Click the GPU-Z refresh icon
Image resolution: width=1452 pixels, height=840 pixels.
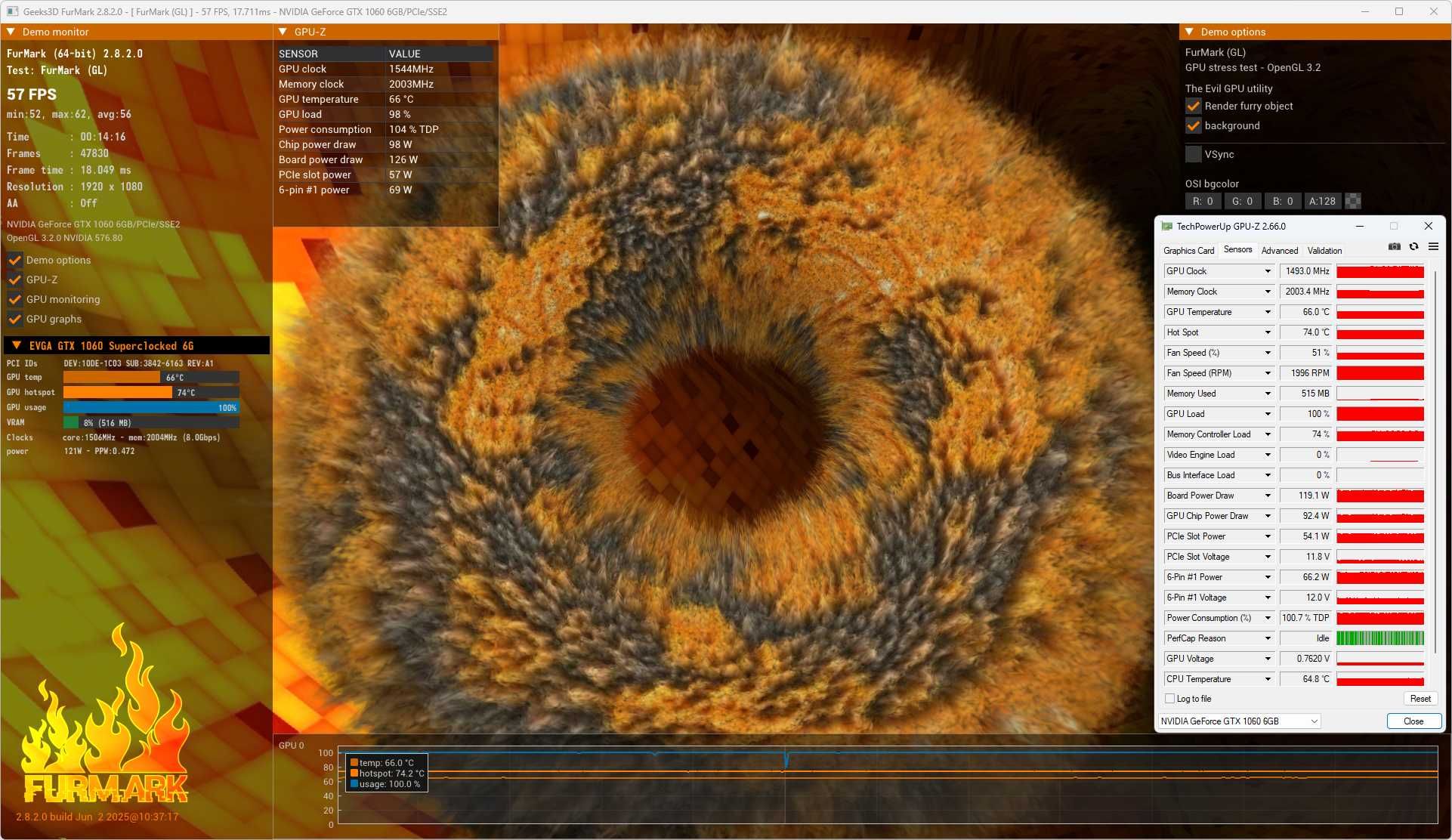click(x=1413, y=247)
